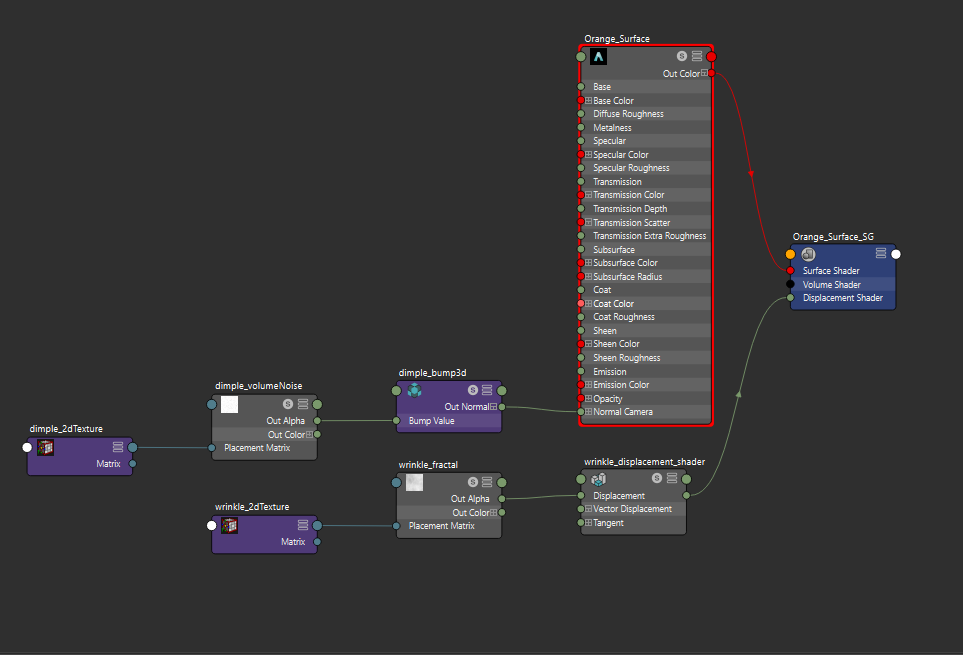Expand the Base Color attribute
963x655 pixels.
(588, 101)
